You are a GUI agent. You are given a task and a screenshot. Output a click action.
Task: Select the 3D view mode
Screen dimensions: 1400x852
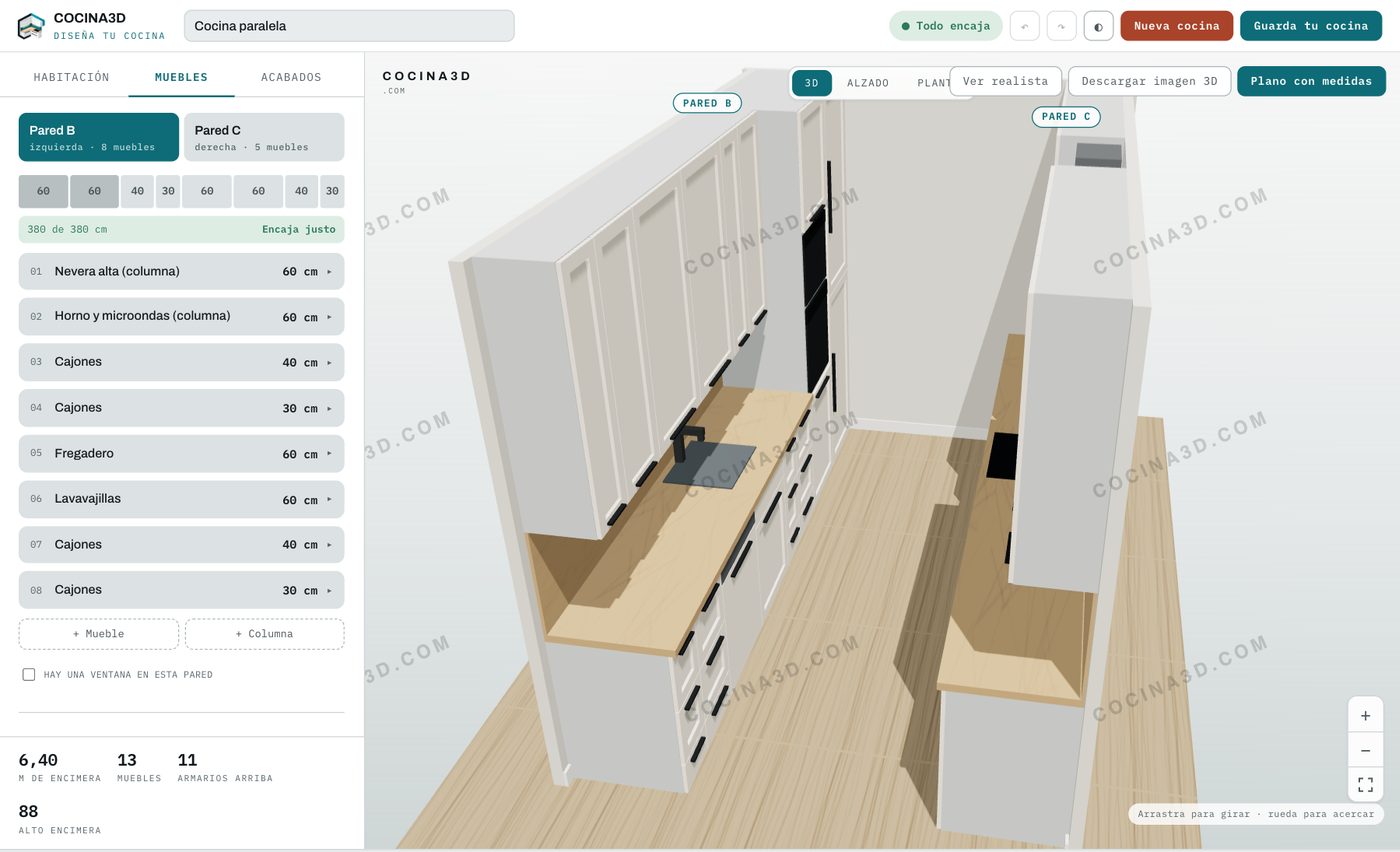coord(812,83)
